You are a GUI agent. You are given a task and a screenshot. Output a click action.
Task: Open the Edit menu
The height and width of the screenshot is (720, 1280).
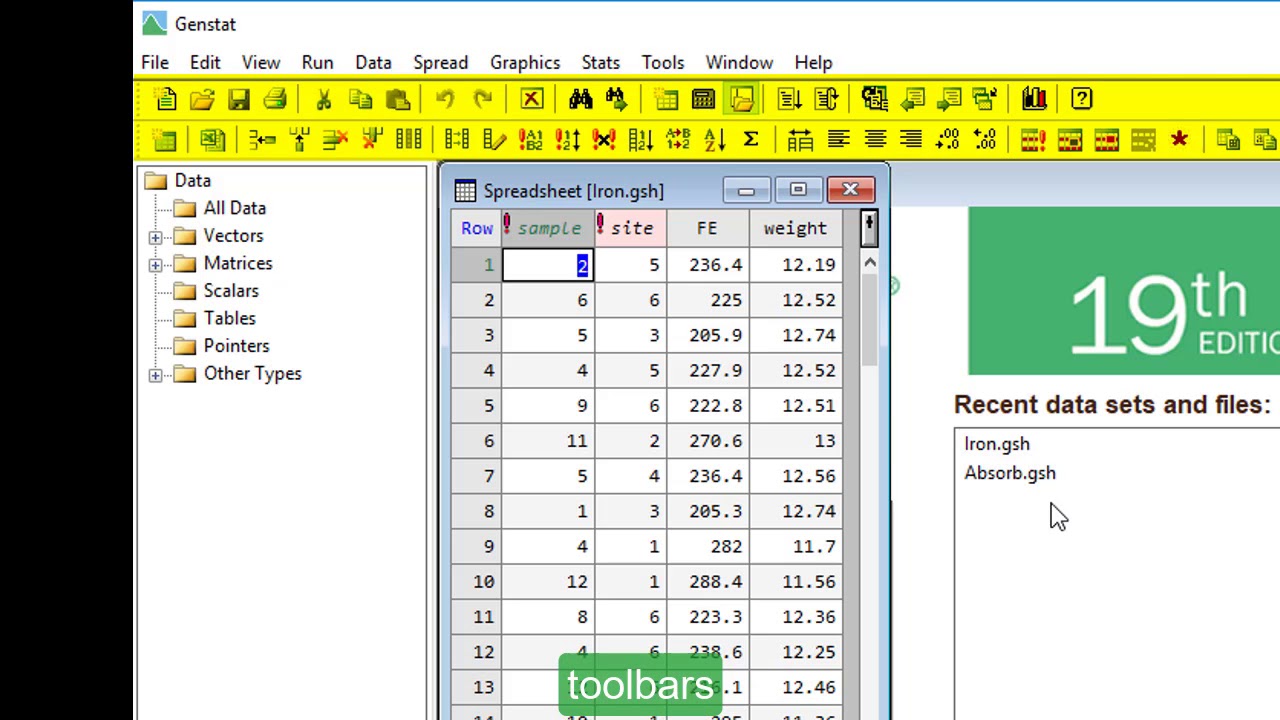(x=205, y=62)
